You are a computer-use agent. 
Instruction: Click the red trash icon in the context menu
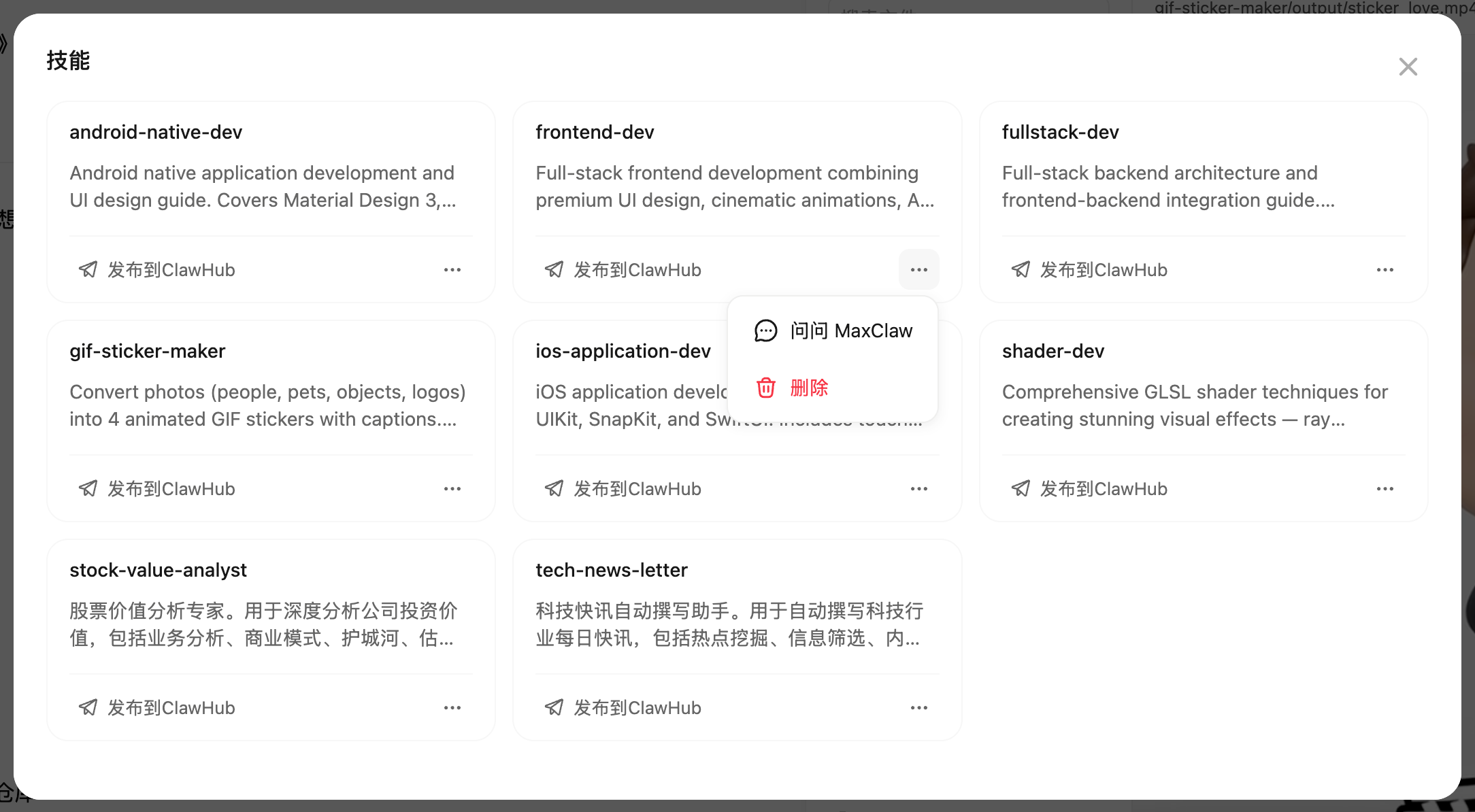point(765,387)
